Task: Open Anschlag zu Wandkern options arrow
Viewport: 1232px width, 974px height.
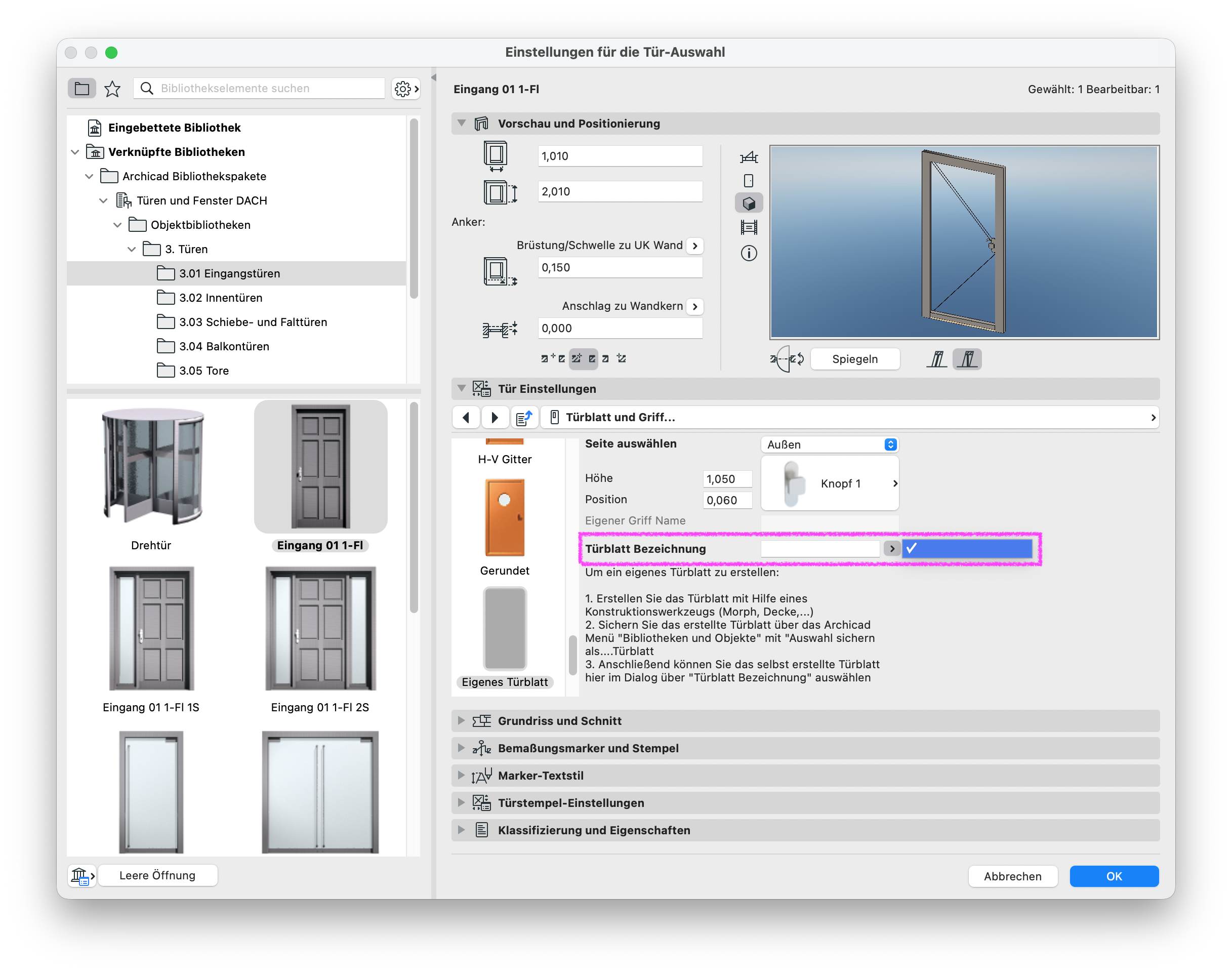Action: 694,307
